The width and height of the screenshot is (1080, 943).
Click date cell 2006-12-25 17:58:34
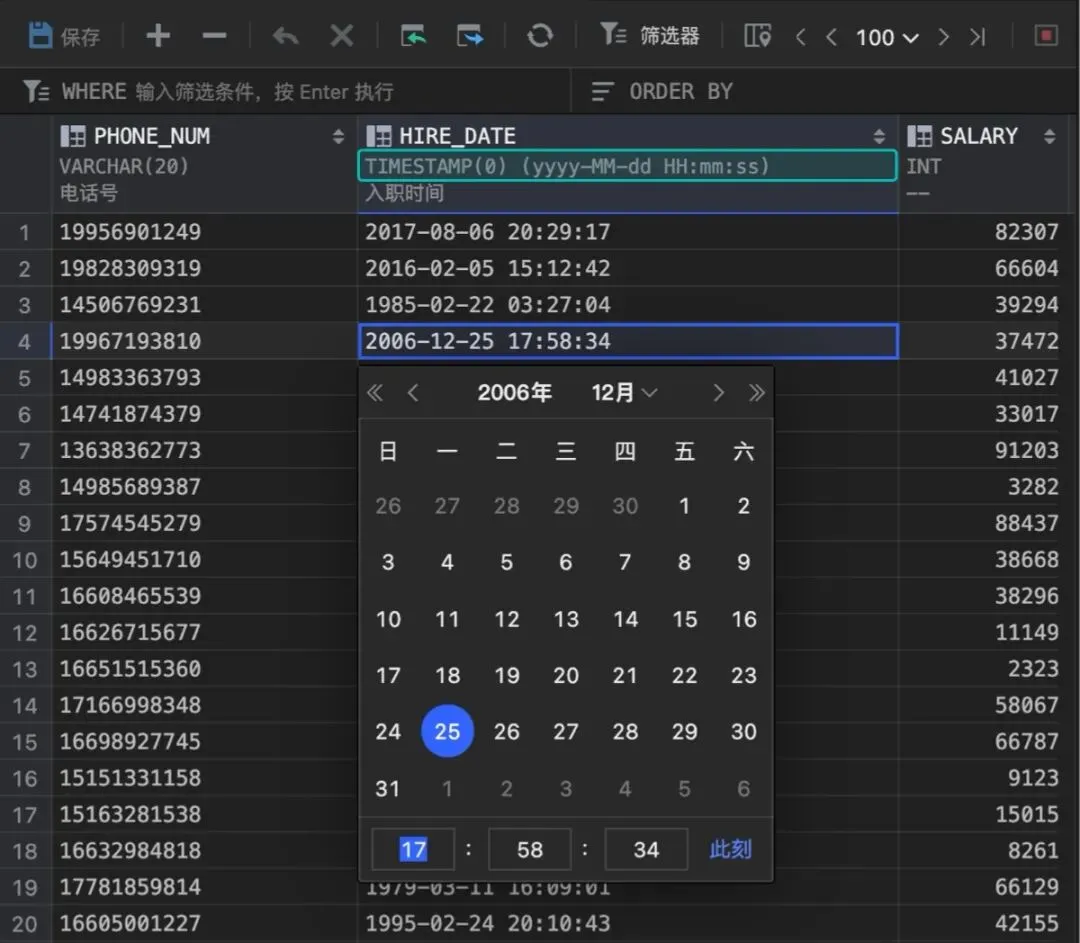pos(628,341)
